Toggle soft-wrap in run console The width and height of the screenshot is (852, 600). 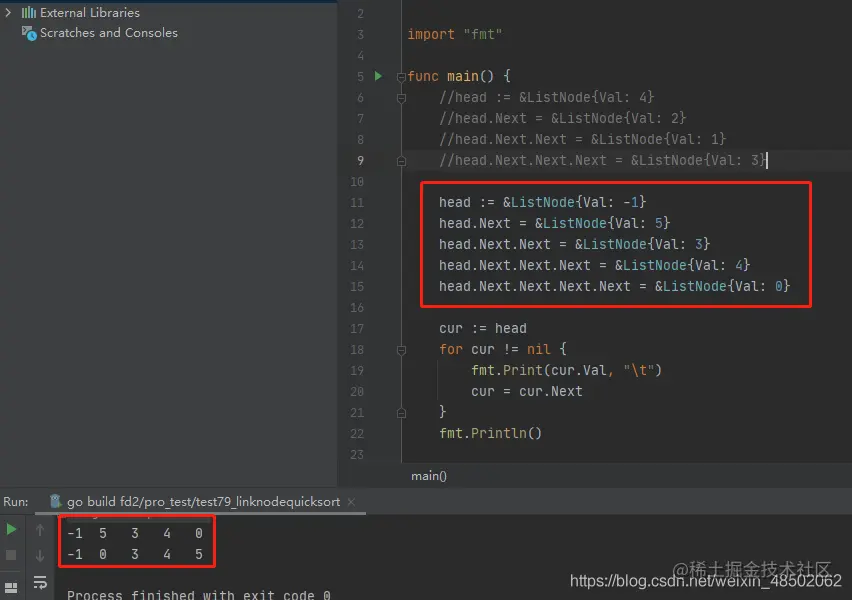40,583
